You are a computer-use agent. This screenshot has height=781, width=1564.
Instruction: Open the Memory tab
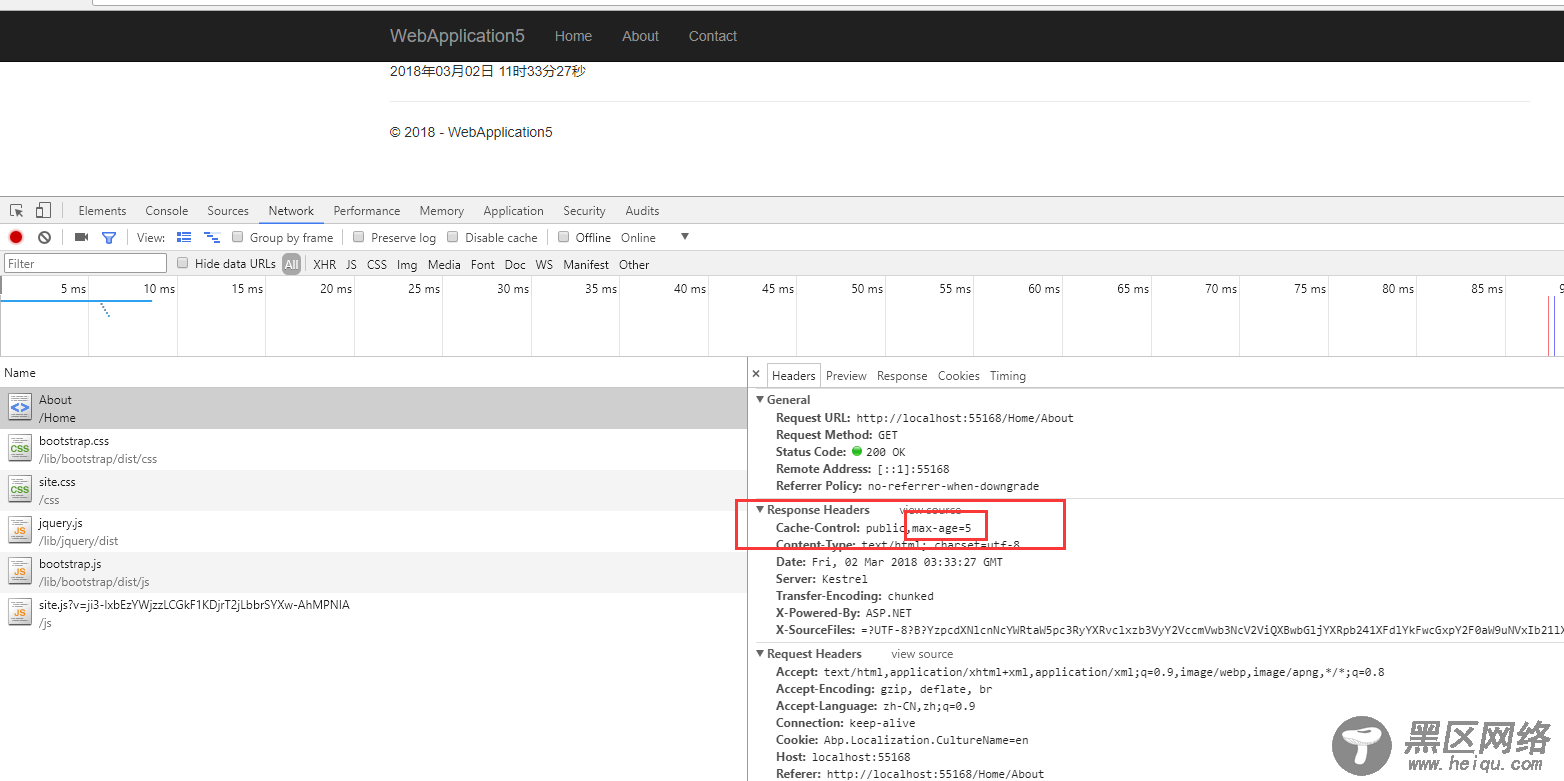point(442,211)
